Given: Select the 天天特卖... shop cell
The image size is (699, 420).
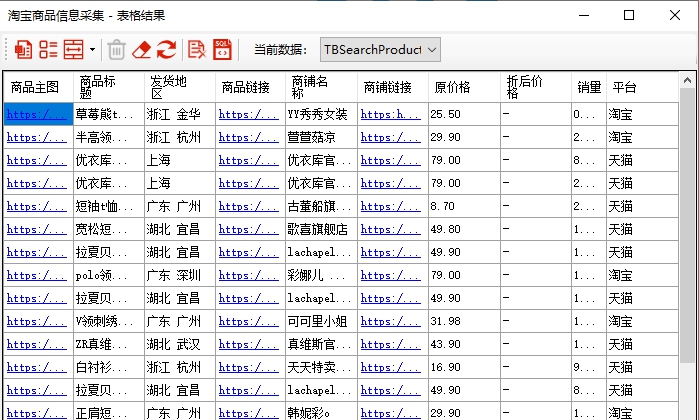Looking at the screenshot, I should [x=321, y=367].
